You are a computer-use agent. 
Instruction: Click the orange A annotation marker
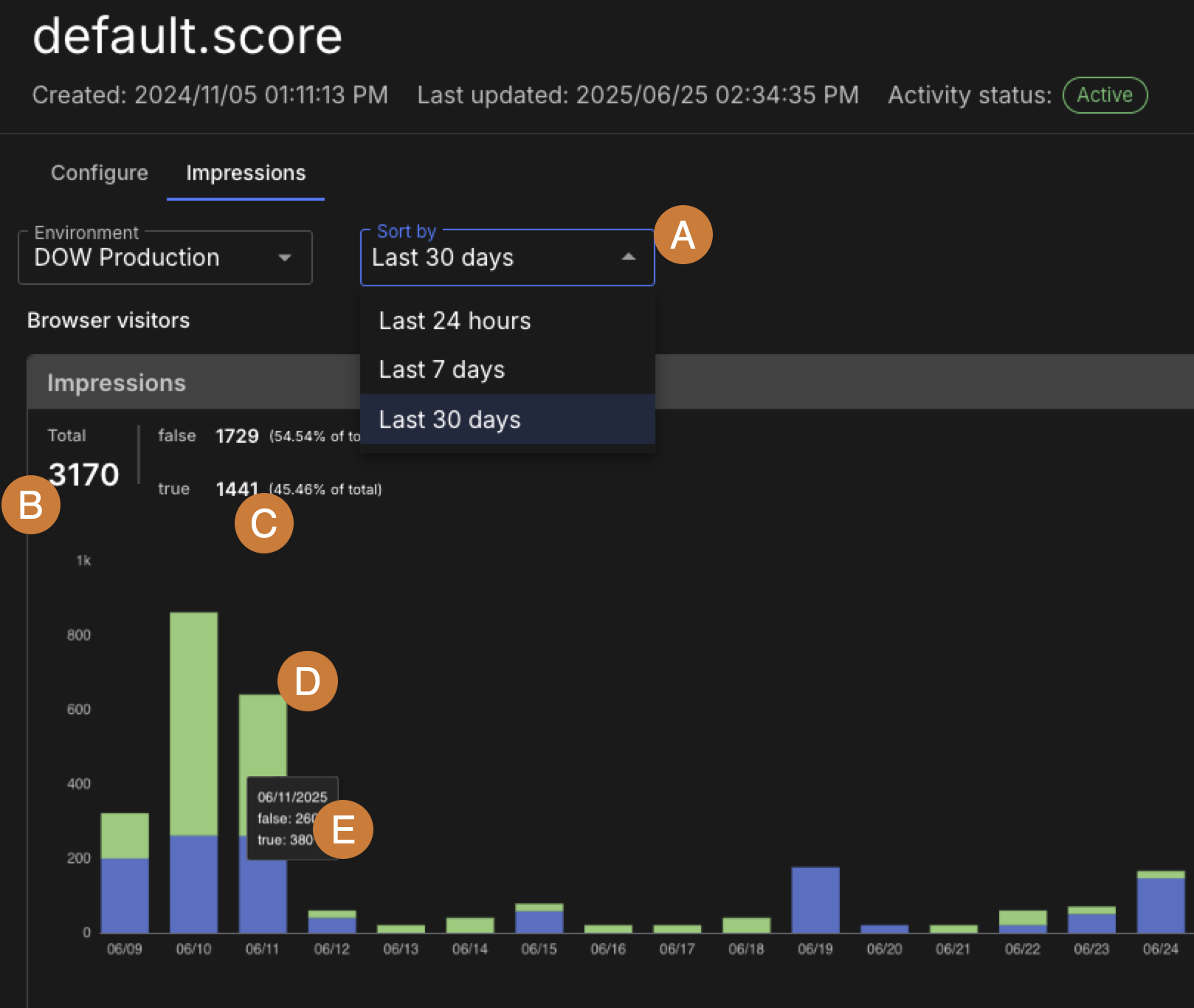(683, 235)
